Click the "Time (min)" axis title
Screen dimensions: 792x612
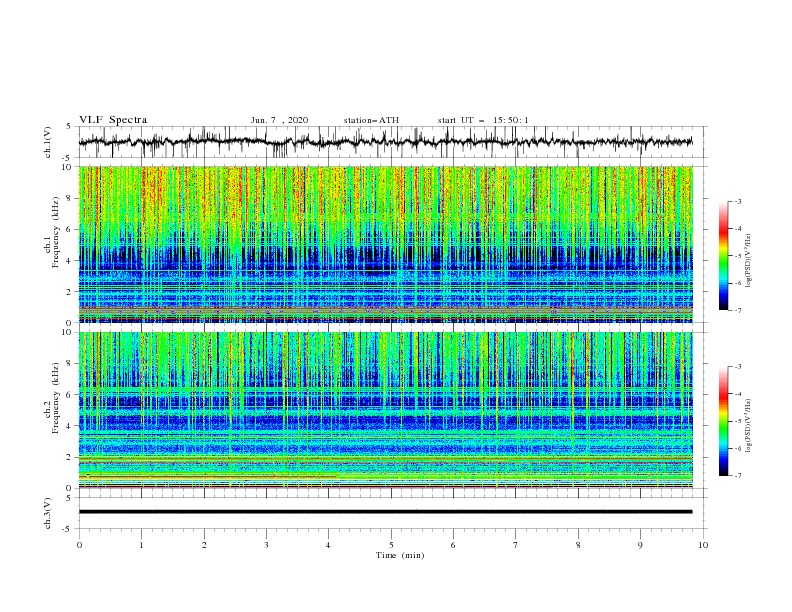click(400, 555)
